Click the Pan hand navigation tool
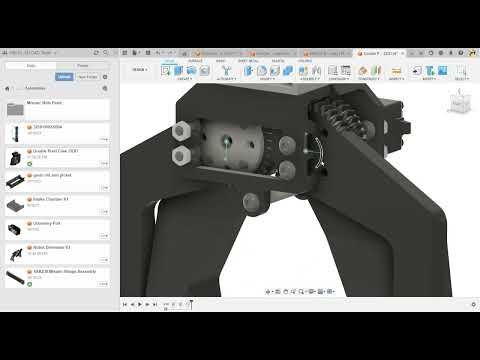Image resolution: width=480 pixels, height=360 pixels. coord(286,292)
